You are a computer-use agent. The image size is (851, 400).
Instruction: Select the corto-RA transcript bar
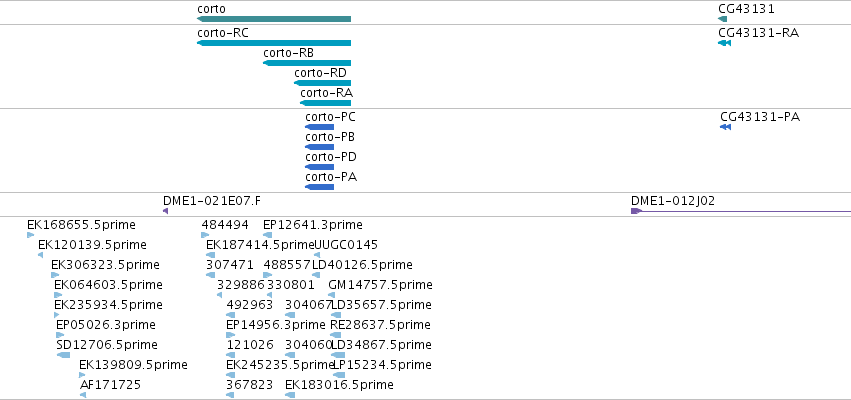coord(326,103)
